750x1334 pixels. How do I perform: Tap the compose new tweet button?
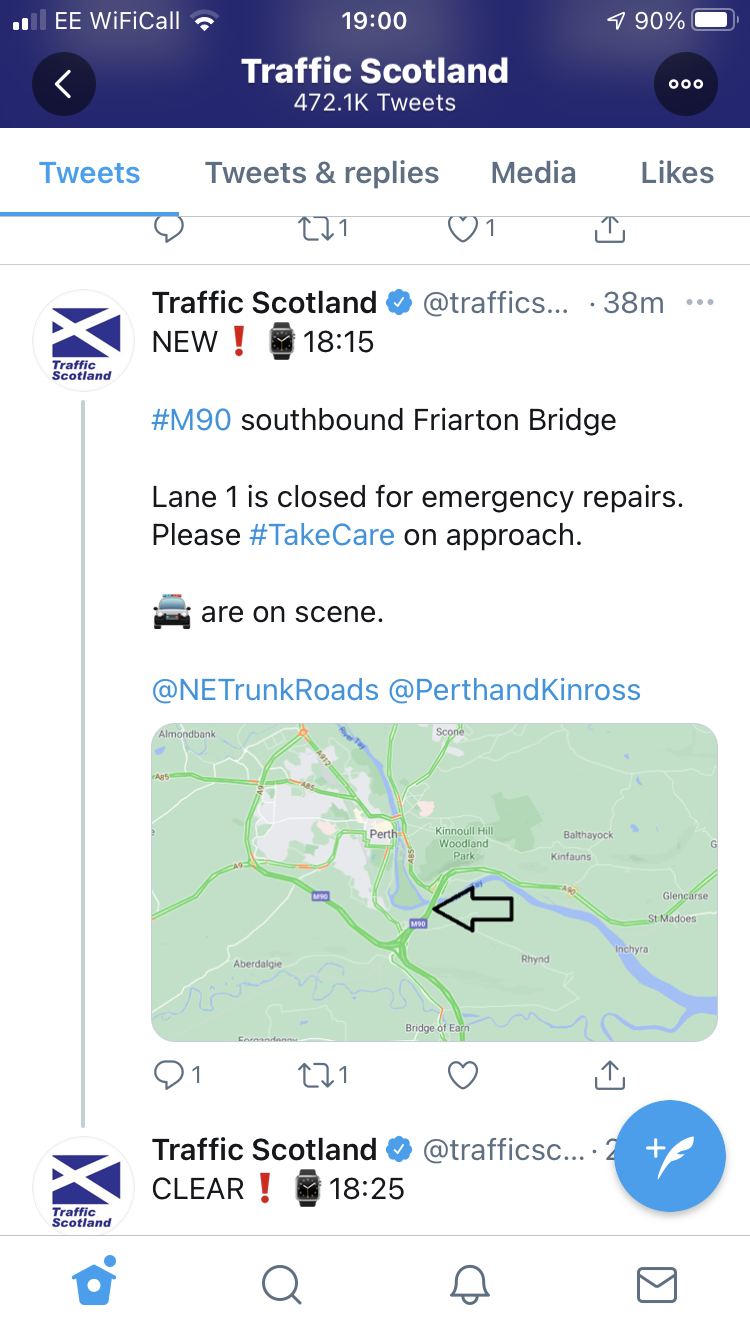tap(669, 1155)
